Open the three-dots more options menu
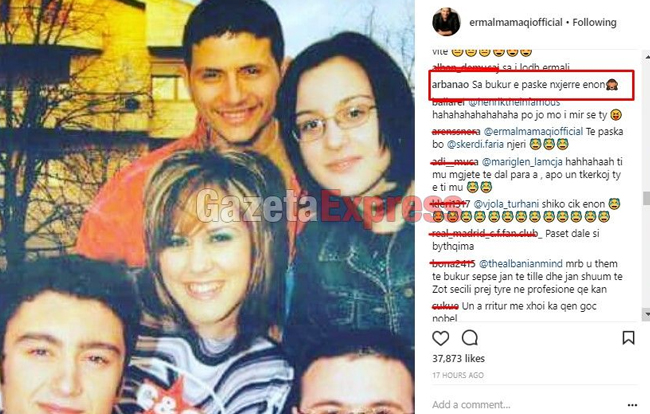650x414 pixels. [632, 405]
